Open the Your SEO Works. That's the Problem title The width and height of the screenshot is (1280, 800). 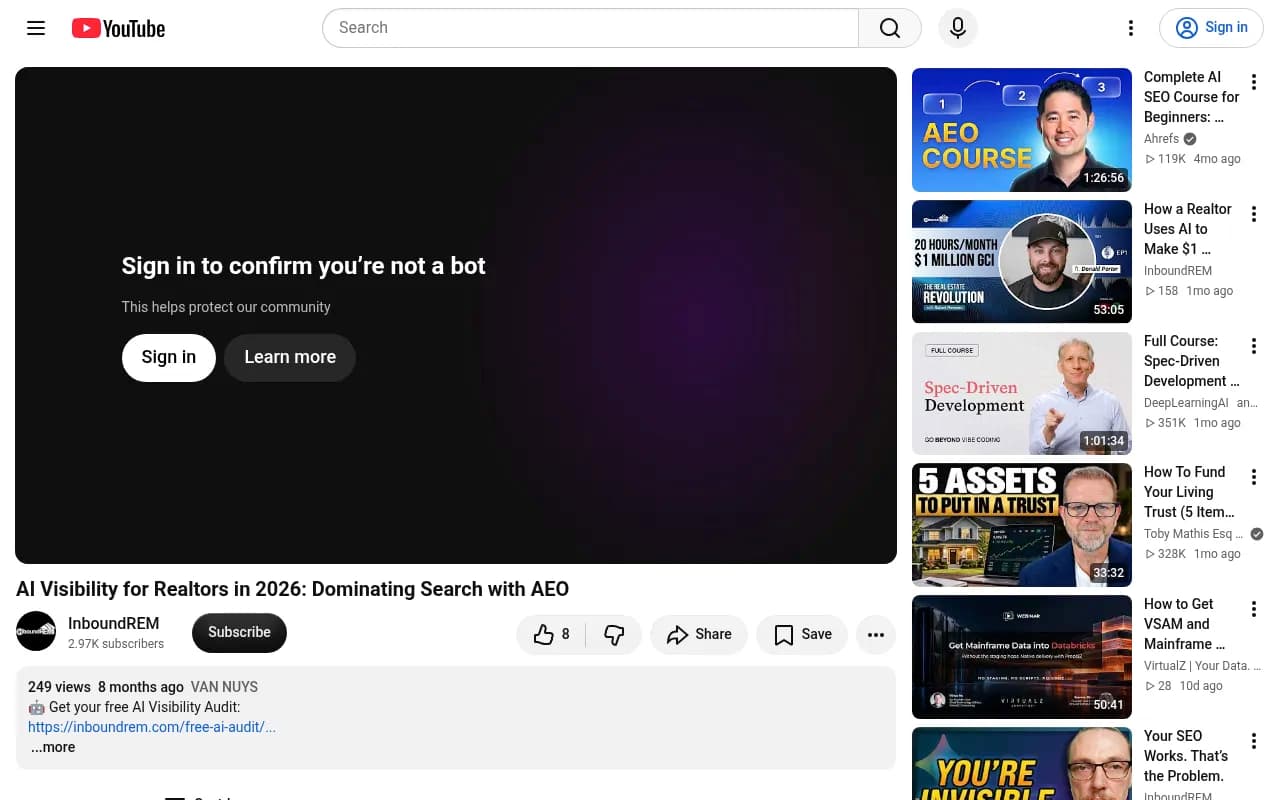click(1186, 756)
